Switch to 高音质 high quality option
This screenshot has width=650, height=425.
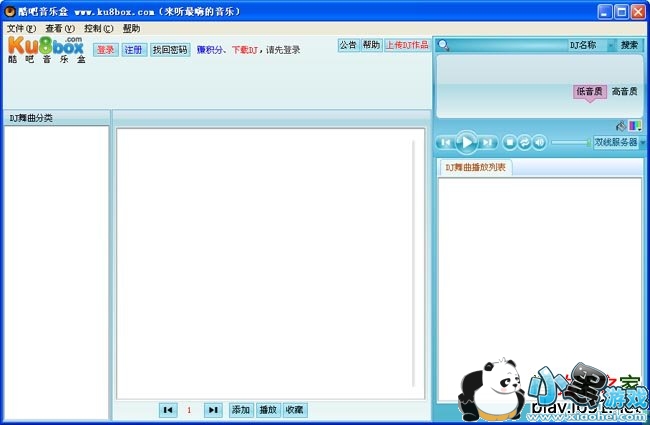click(x=626, y=91)
